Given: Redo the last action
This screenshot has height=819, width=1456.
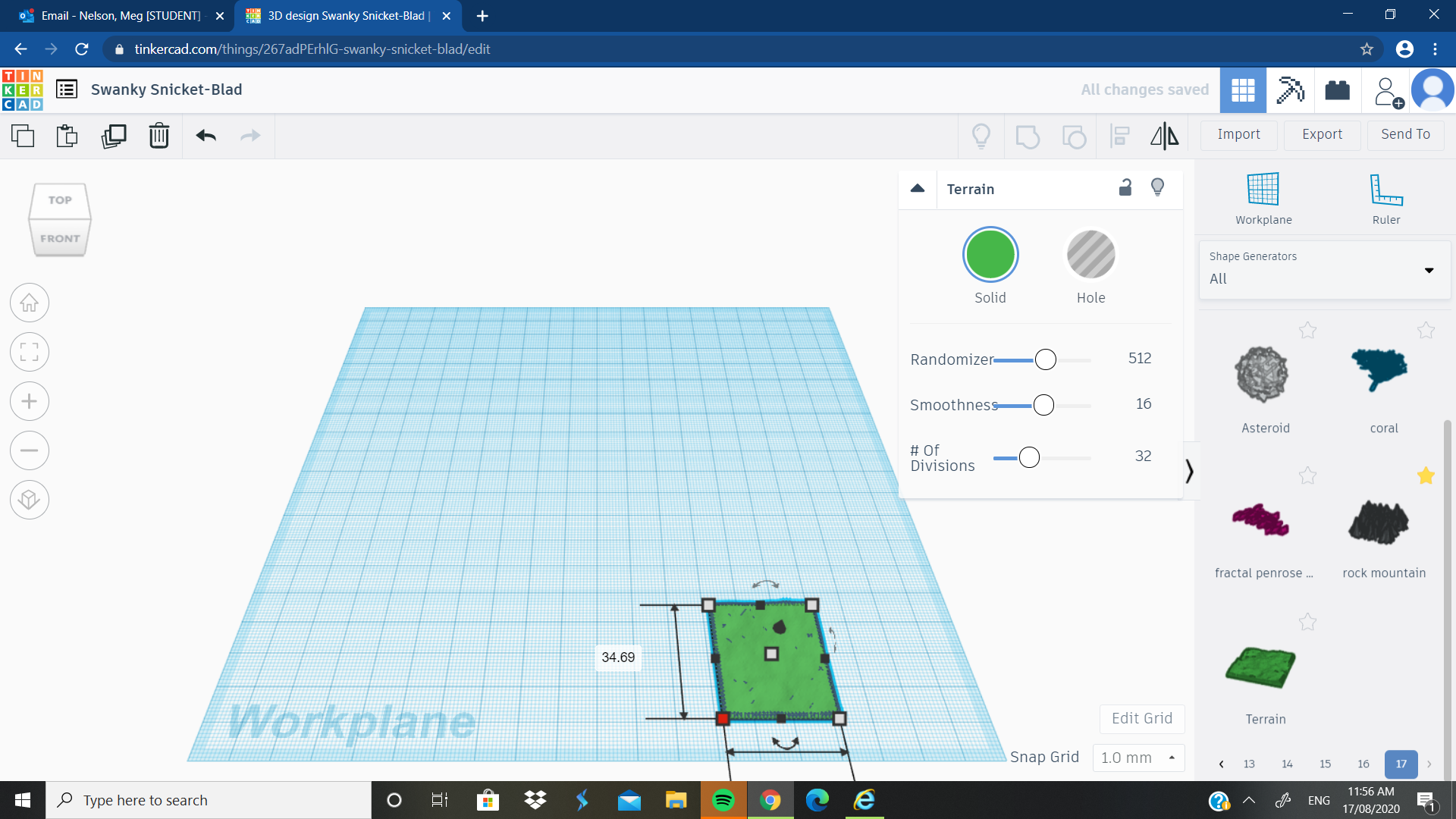Looking at the screenshot, I should click(x=249, y=136).
